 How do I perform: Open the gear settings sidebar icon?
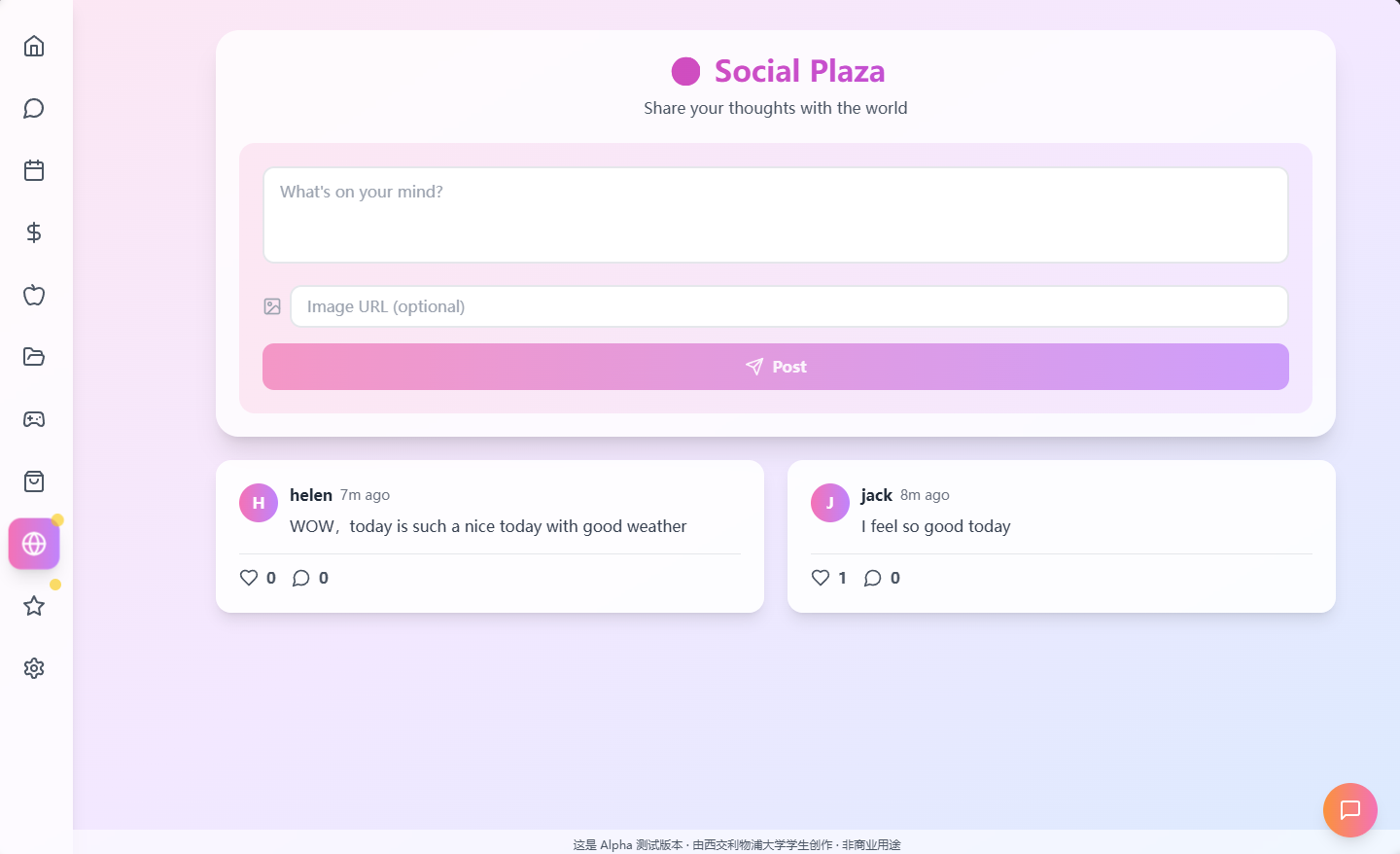click(34, 668)
